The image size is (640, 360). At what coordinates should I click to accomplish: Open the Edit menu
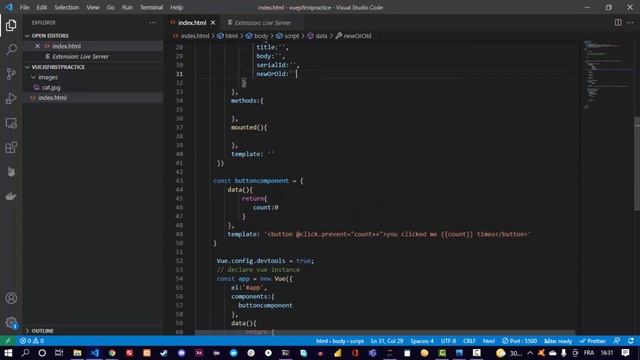tap(42, 7)
